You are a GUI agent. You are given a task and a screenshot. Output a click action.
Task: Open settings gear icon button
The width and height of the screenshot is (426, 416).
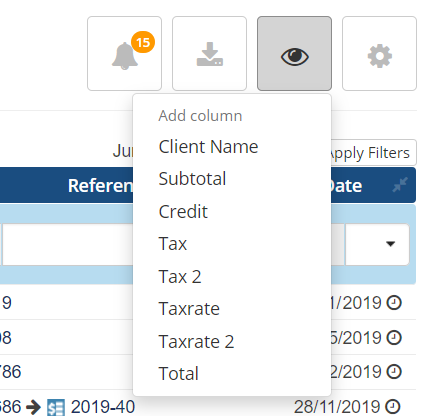[379, 53]
